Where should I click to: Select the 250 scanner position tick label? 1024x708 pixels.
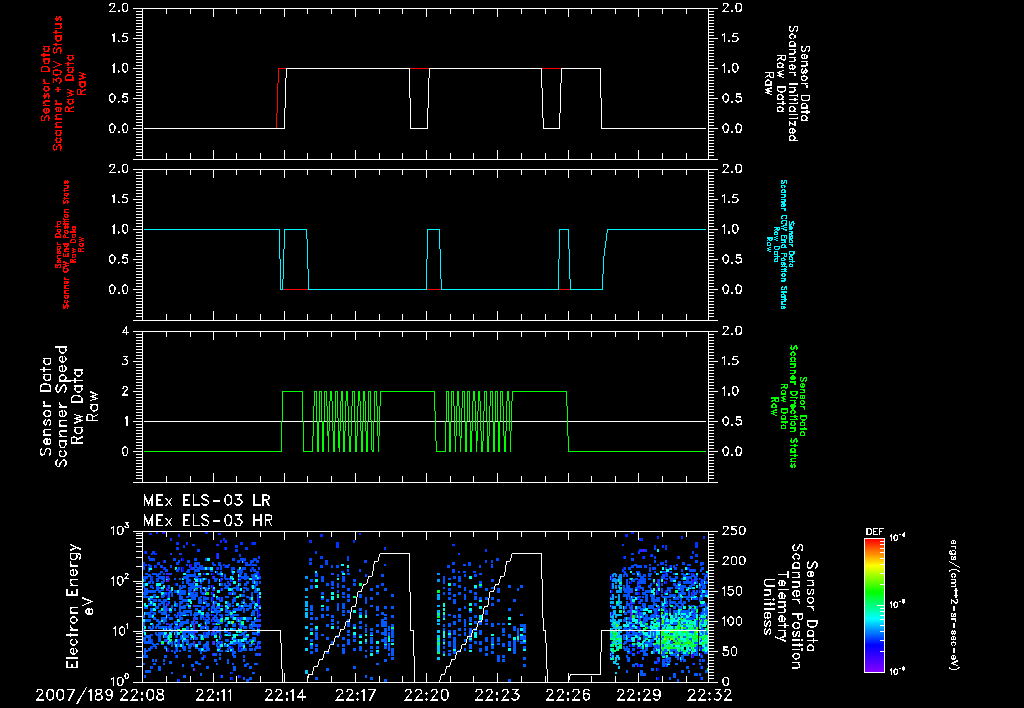pyautogui.click(x=733, y=531)
